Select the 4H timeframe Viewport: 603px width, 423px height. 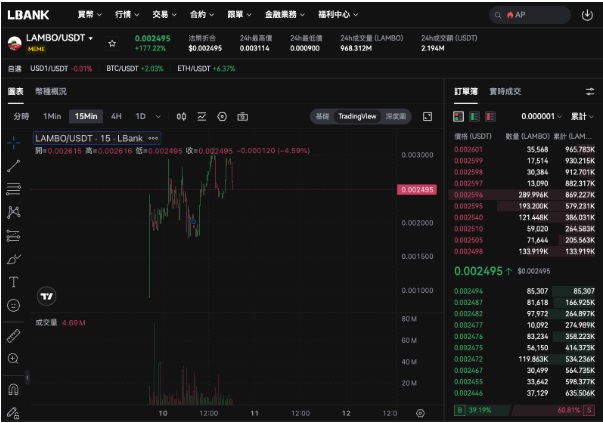[x=116, y=116]
